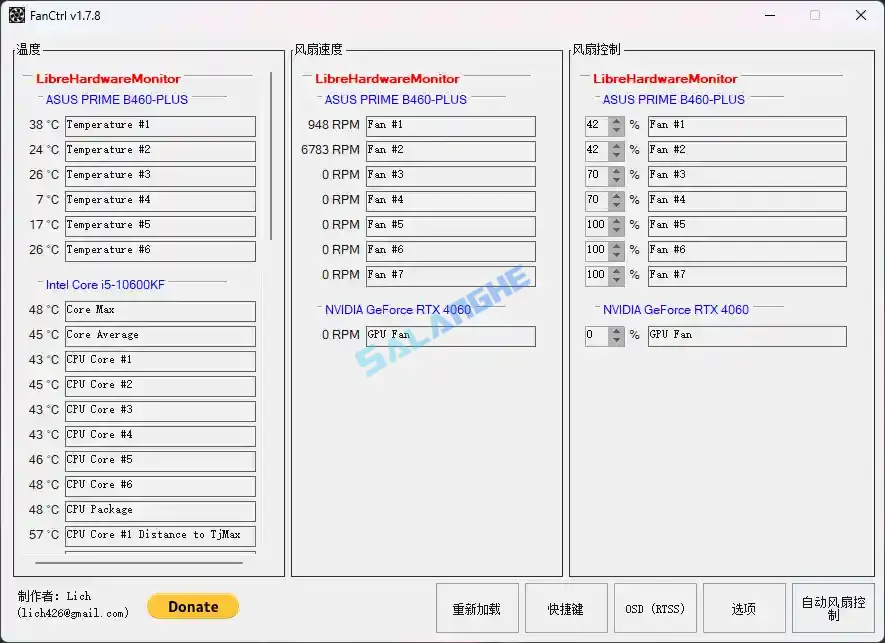Open the OSD (RTSS) settings
Image resolution: width=885 pixels, height=643 pixels.
pyautogui.click(x=655, y=607)
